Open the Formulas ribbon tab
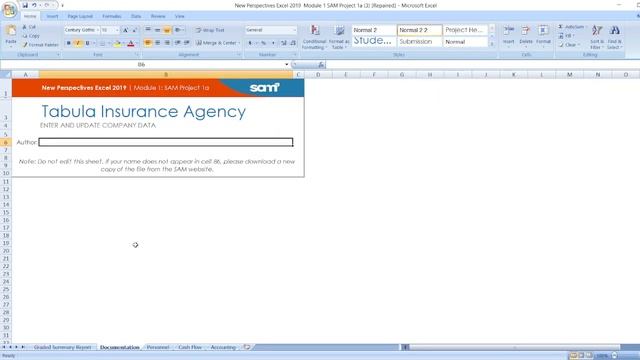Viewport: 640px width, 360px height. 112,16
